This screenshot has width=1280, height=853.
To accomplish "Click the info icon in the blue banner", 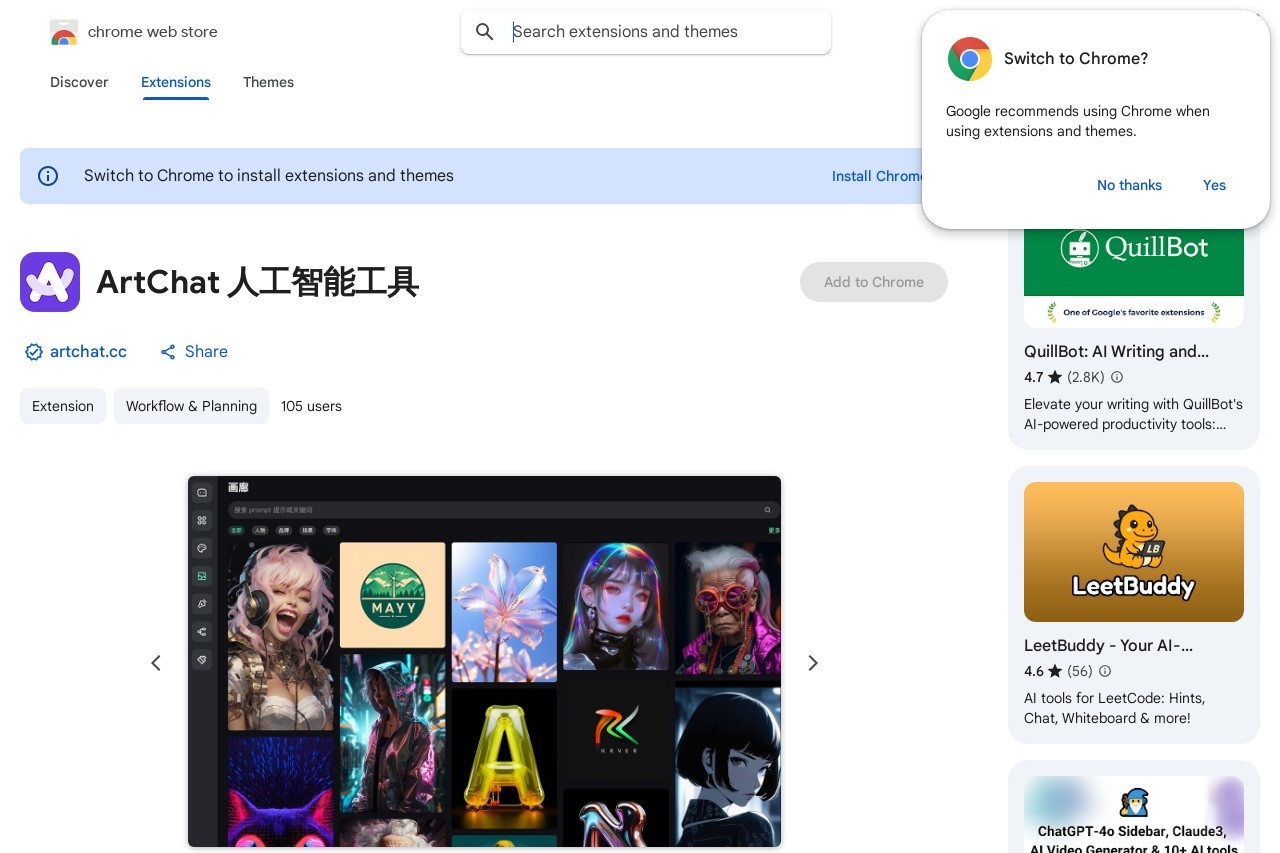I will pos(48,176).
